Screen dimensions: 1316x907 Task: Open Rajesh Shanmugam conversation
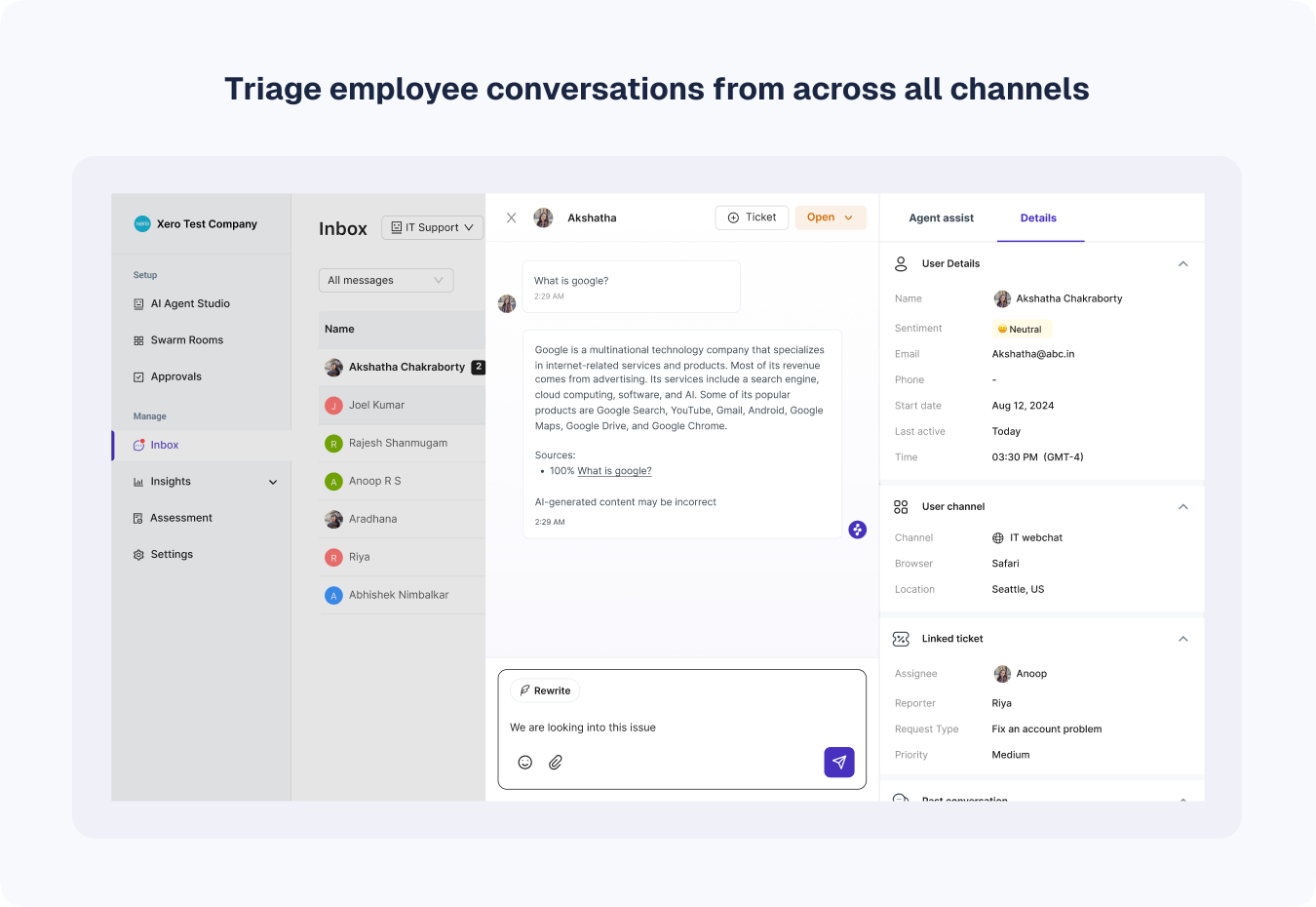click(x=402, y=444)
